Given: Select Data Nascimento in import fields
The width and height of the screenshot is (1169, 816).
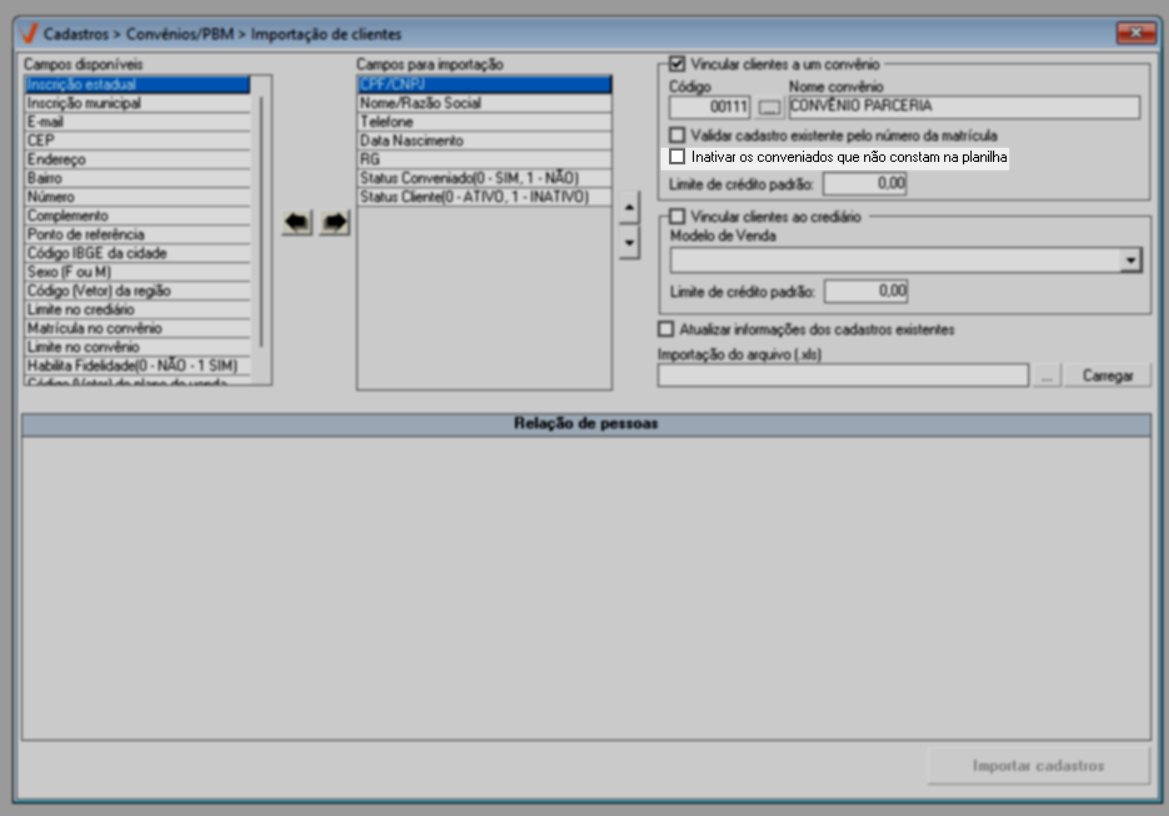Looking at the screenshot, I should [485, 140].
